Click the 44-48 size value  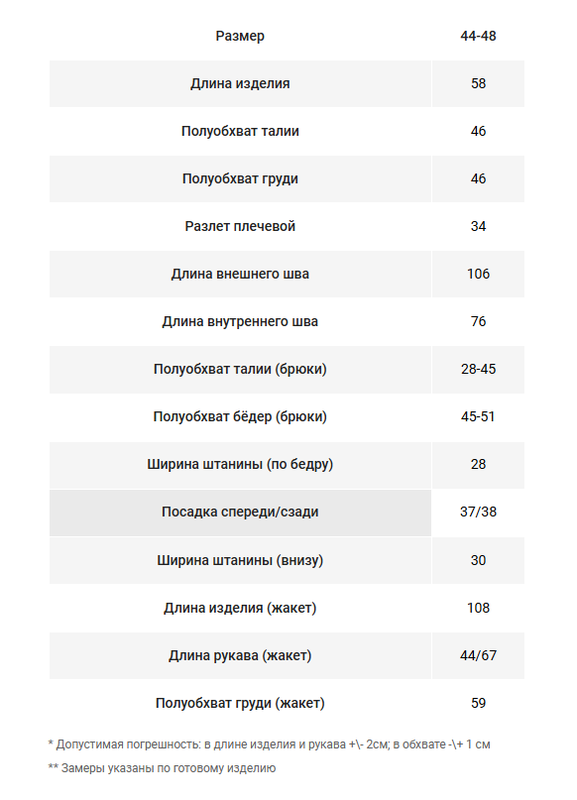point(478,36)
